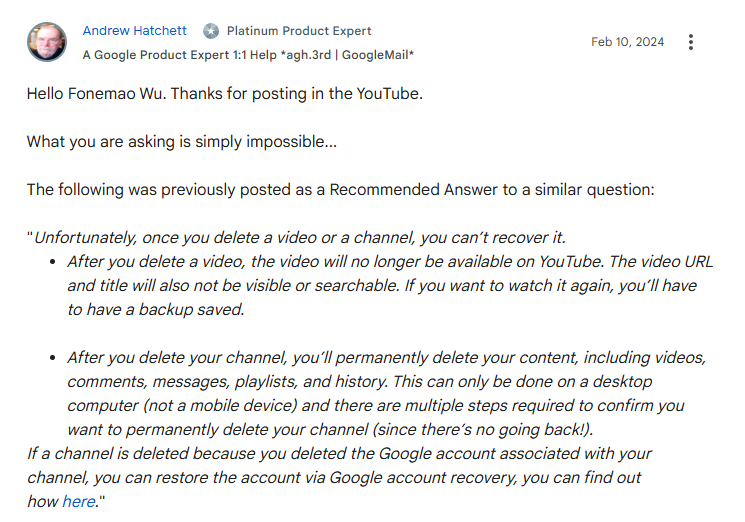This screenshot has width=745, height=522.
Task: Visit the Andrew Hatchett profile link
Action: [134, 30]
